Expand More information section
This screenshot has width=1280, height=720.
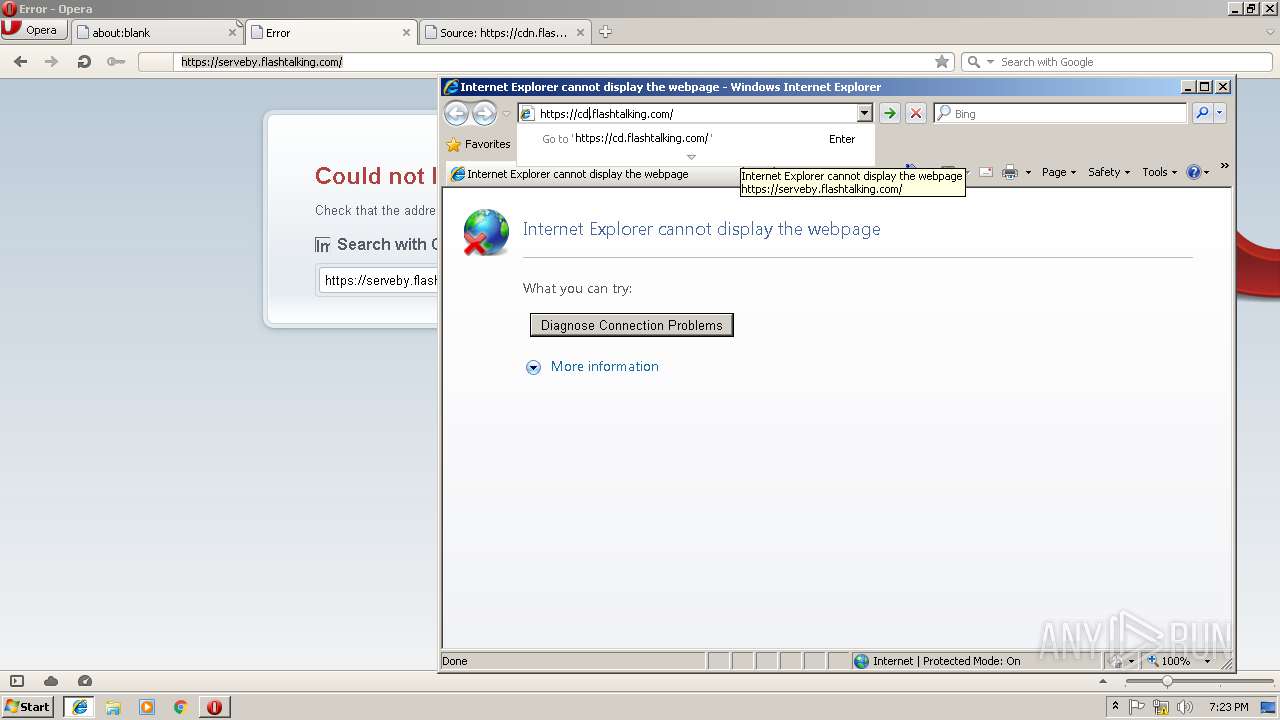click(533, 367)
